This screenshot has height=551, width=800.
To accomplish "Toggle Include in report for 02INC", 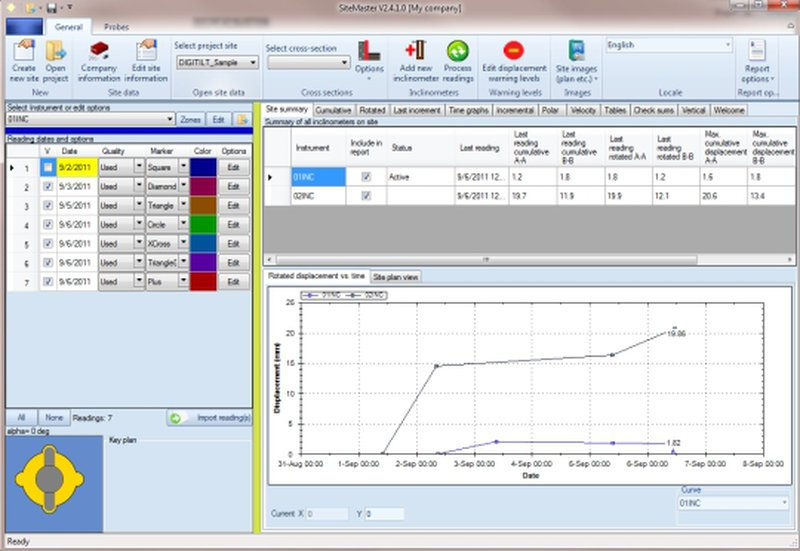I will (366, 195).
